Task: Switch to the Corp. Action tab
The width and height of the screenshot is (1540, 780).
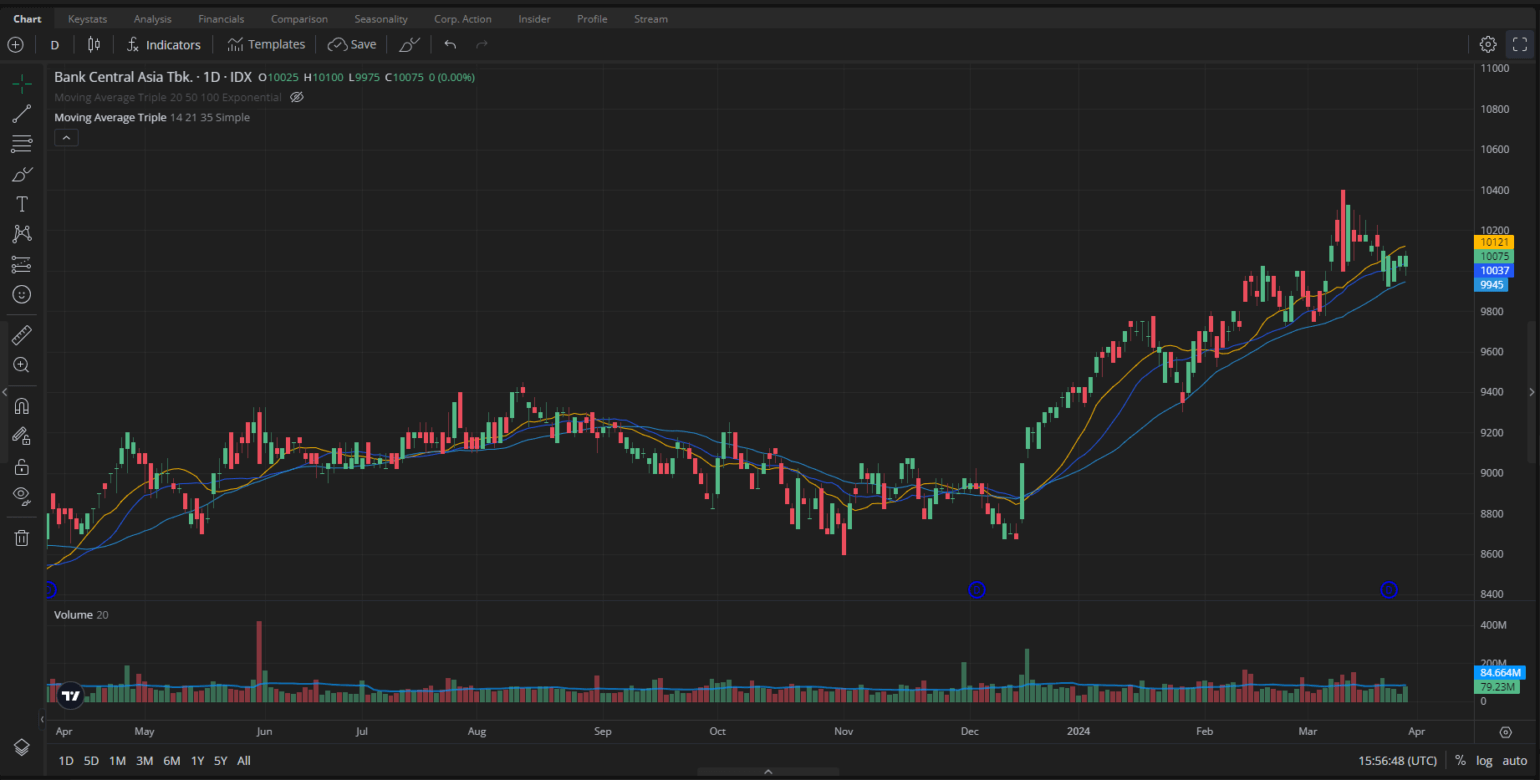Action: [463, 19]
